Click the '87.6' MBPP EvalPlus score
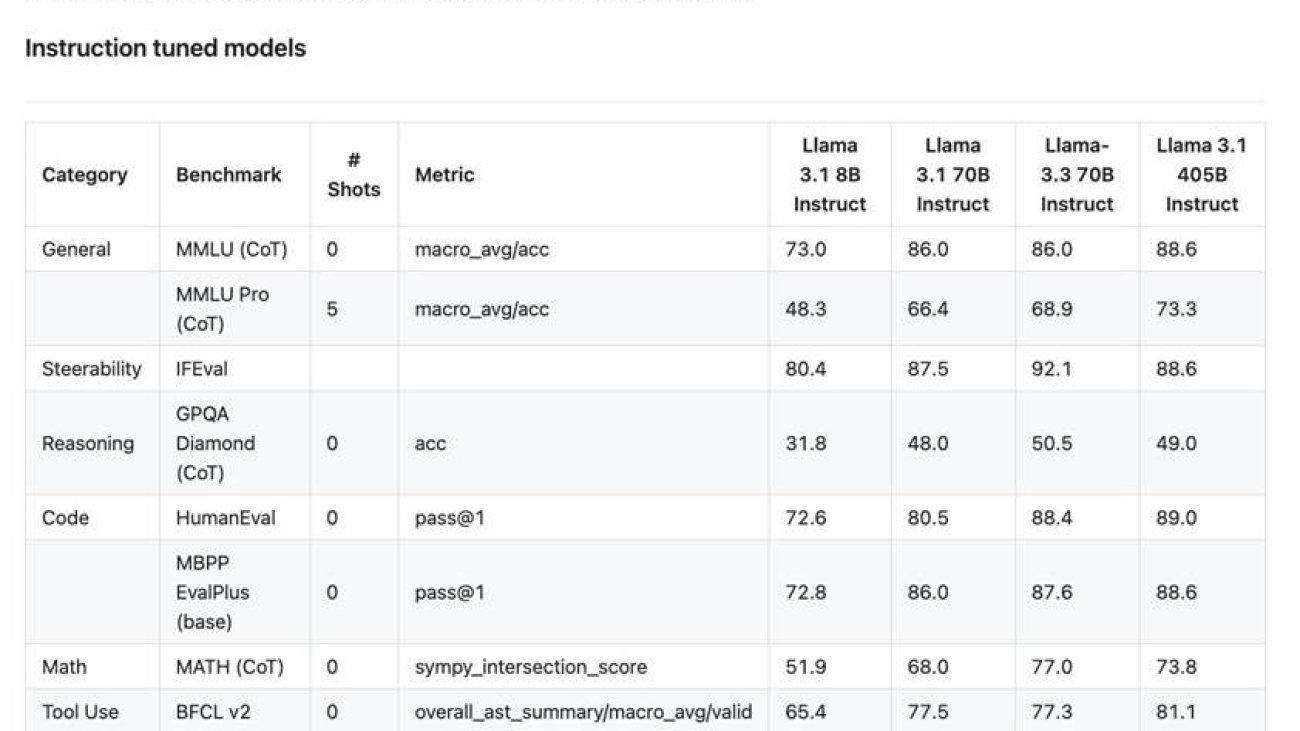 (x=1052, y=592)
